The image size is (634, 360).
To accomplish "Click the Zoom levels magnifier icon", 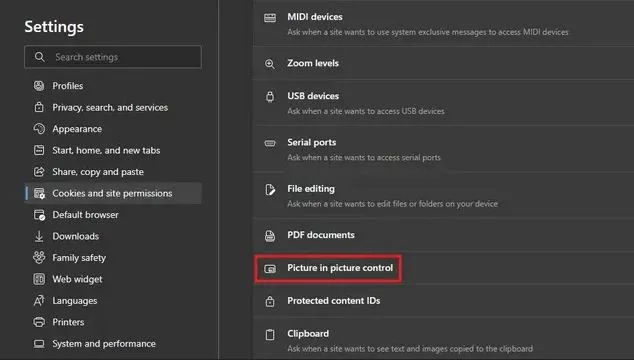I will pos(270,64).
